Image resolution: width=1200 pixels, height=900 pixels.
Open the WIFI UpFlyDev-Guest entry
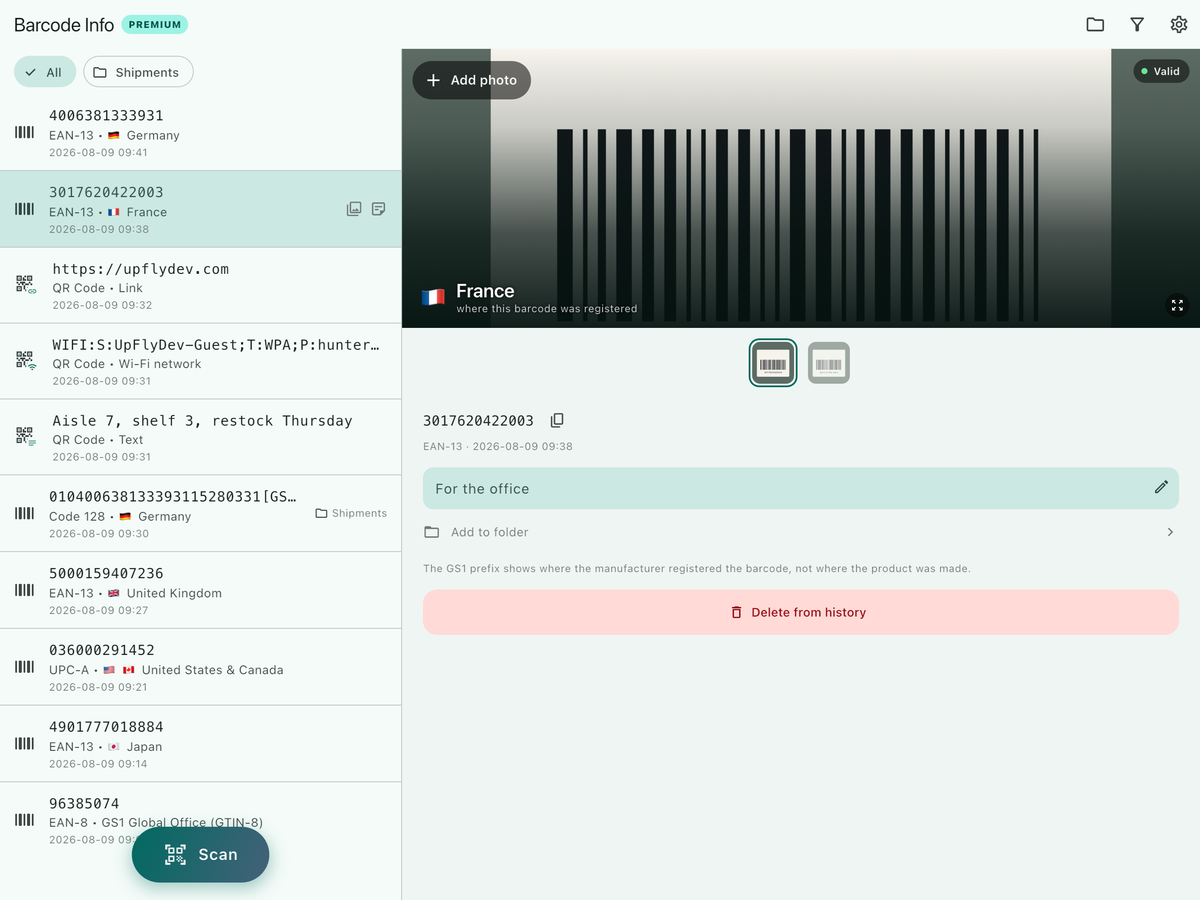[200, 361]
